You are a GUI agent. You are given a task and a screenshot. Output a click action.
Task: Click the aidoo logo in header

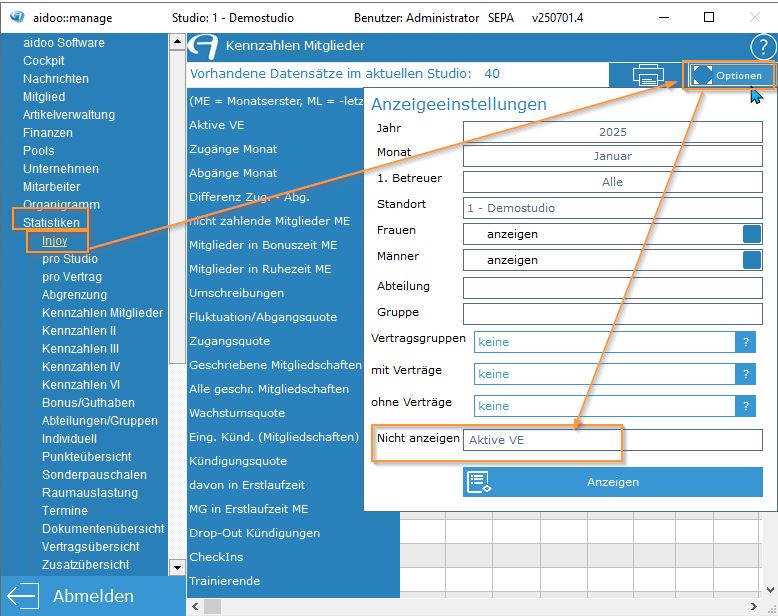[203, 46]
